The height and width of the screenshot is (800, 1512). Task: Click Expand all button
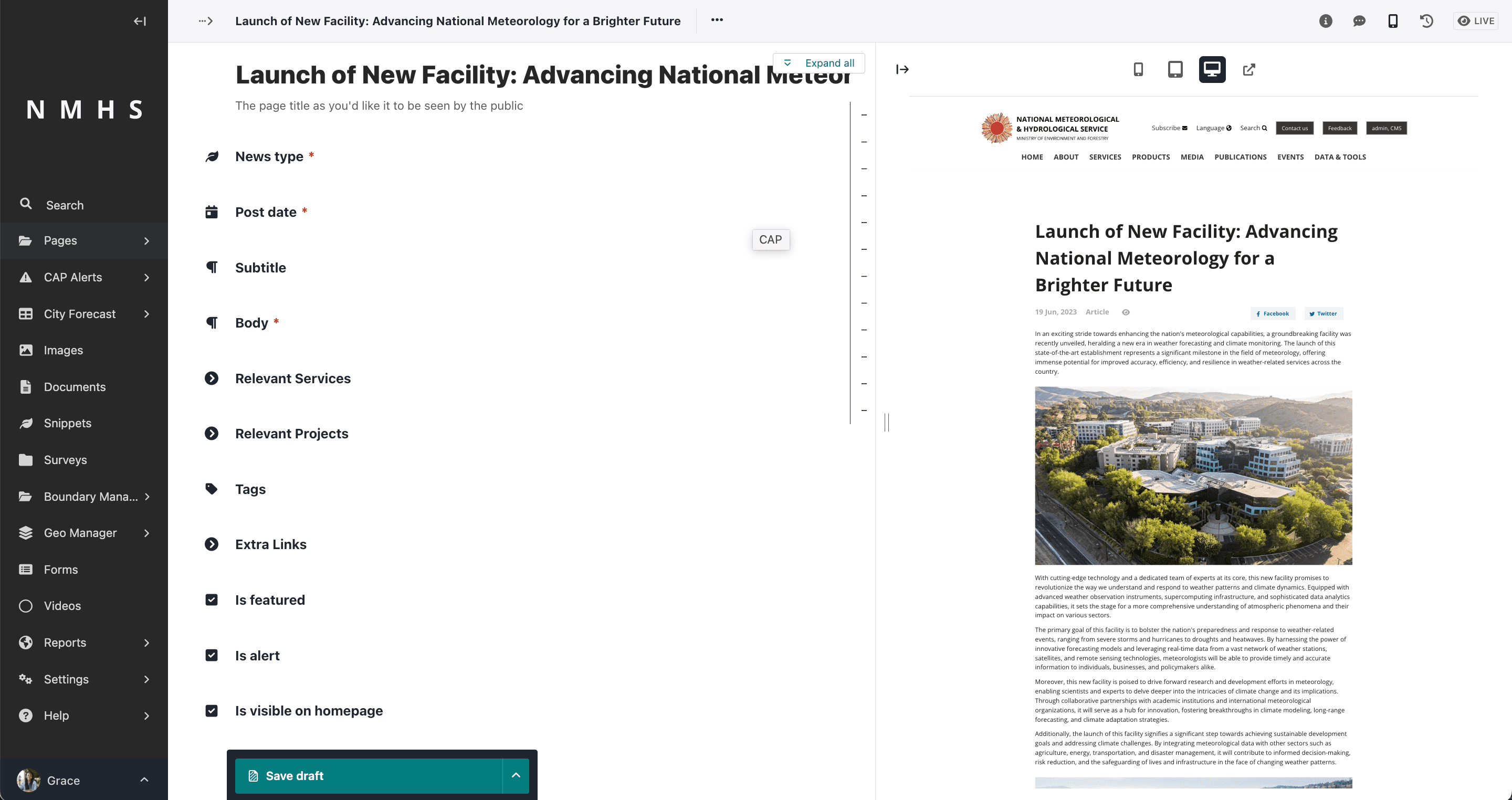click(x=819, y=64)
